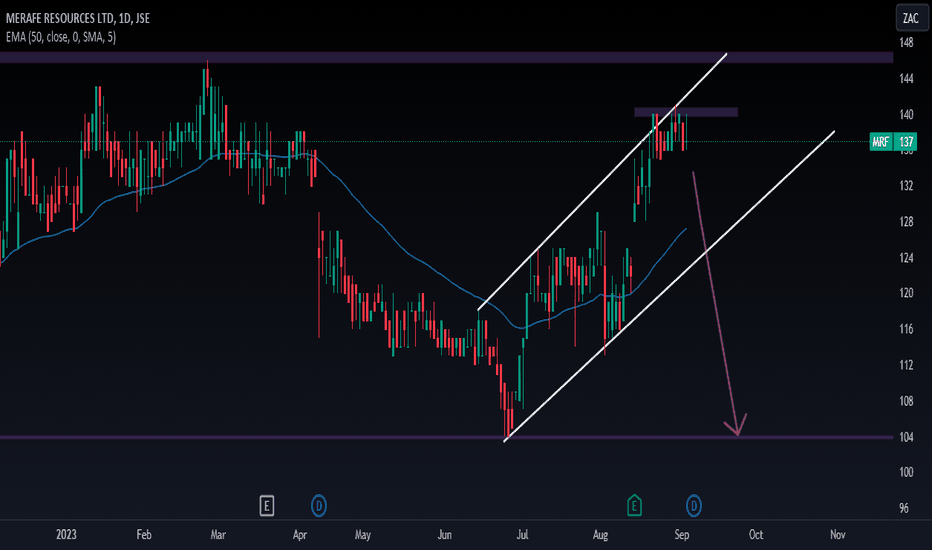The image size is (932, 550).
Task: Click the 112 price axis label
Action: pyautogui.click(x=906, y=364)
